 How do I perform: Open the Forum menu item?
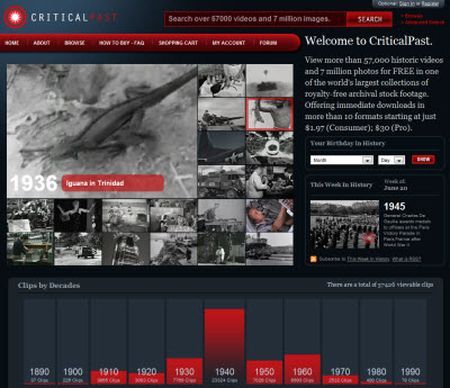(268, 43)
